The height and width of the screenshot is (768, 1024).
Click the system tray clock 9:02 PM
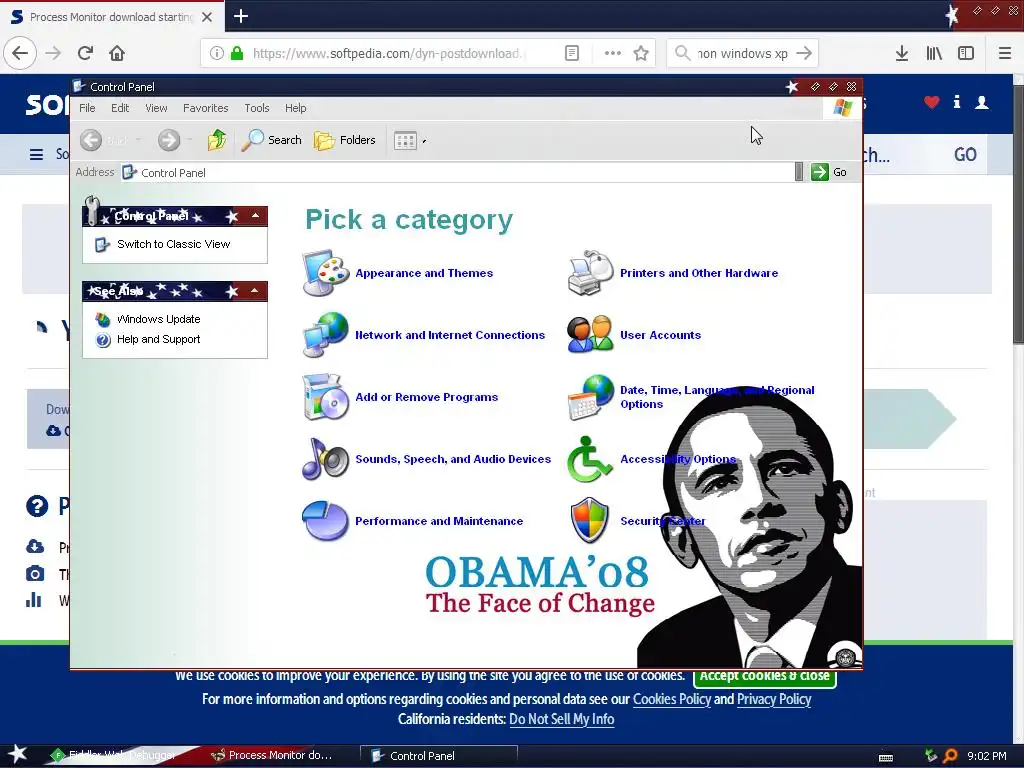[x=986, y=756]
